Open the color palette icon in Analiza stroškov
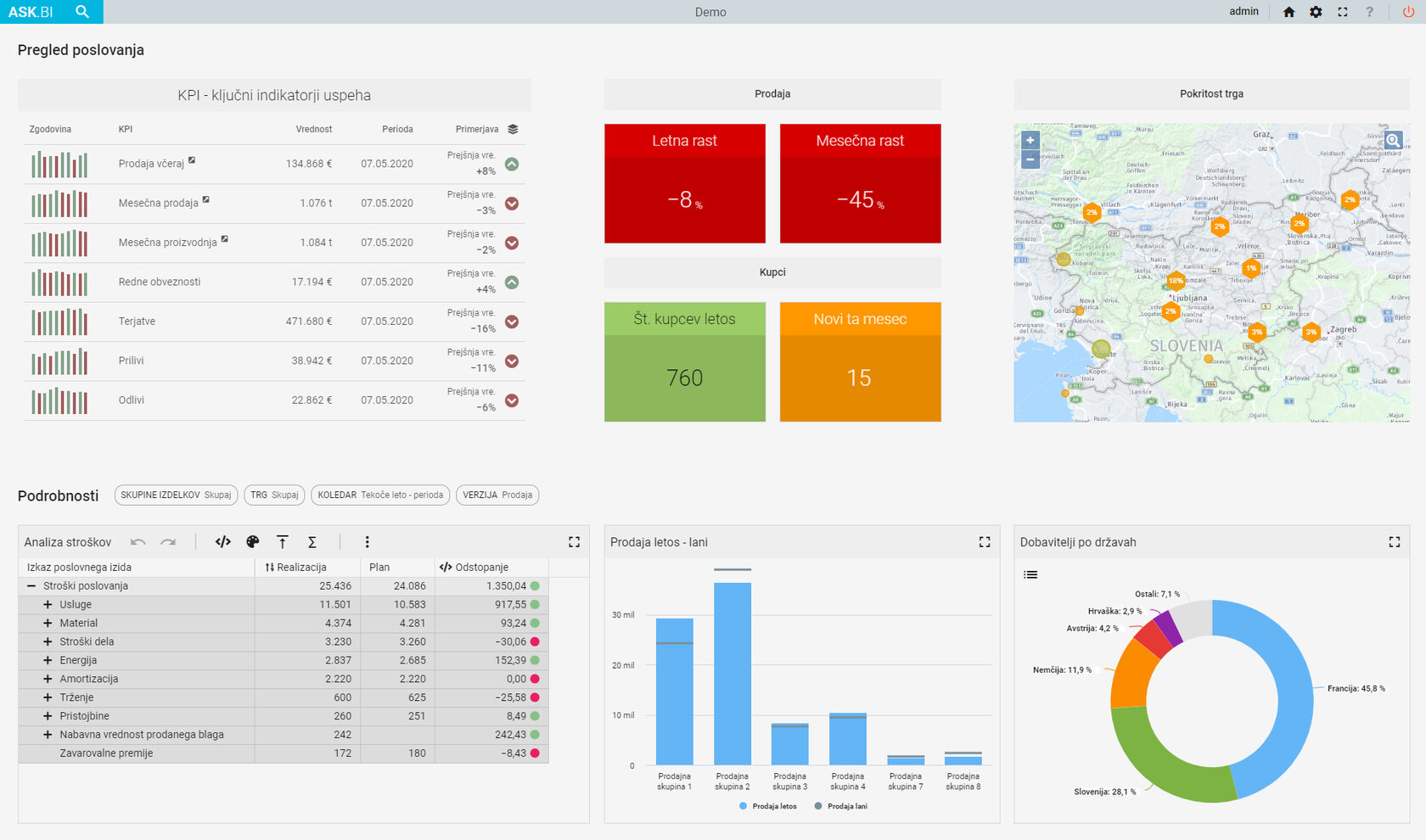 click(x=252, y=542)
